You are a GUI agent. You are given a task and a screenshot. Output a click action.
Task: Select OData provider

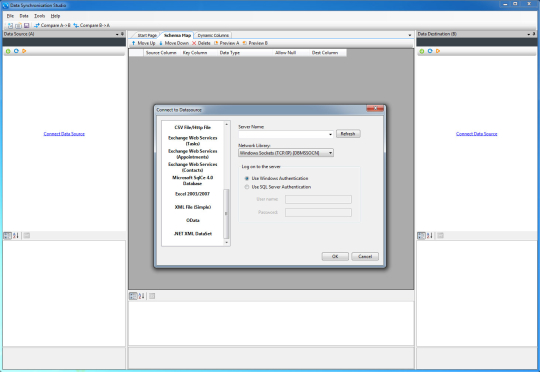pos(193,220)
